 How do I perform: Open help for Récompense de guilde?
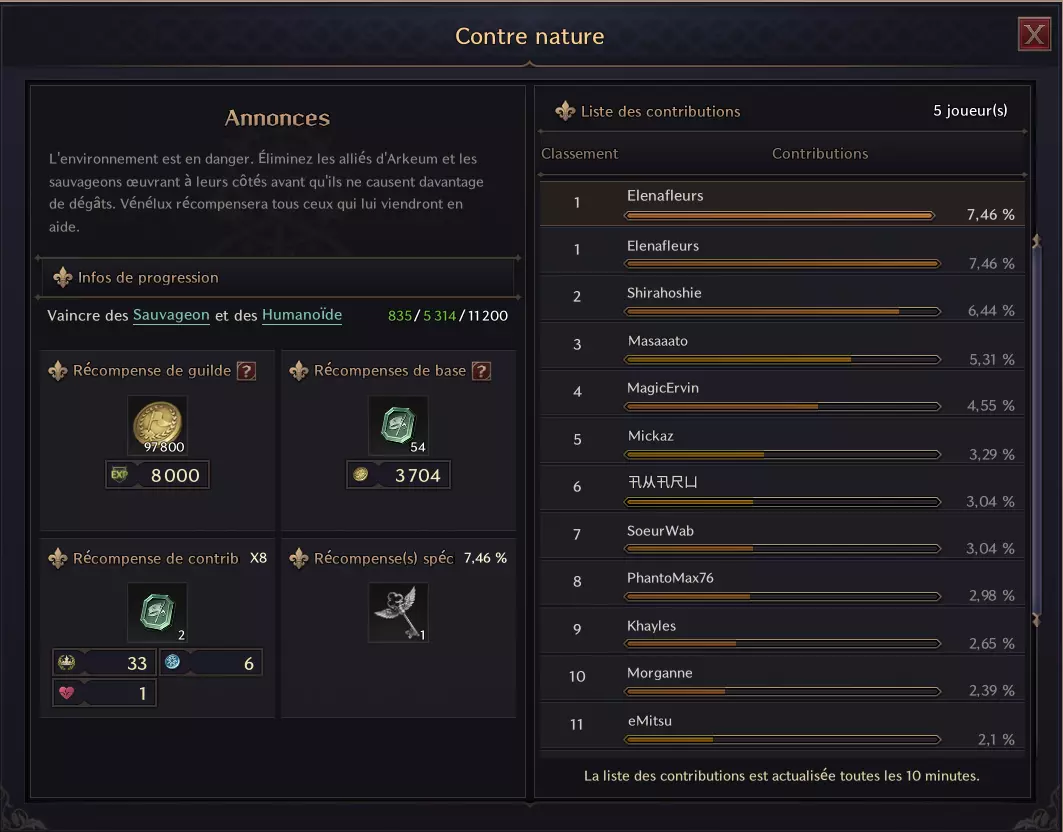click(246, 371)
